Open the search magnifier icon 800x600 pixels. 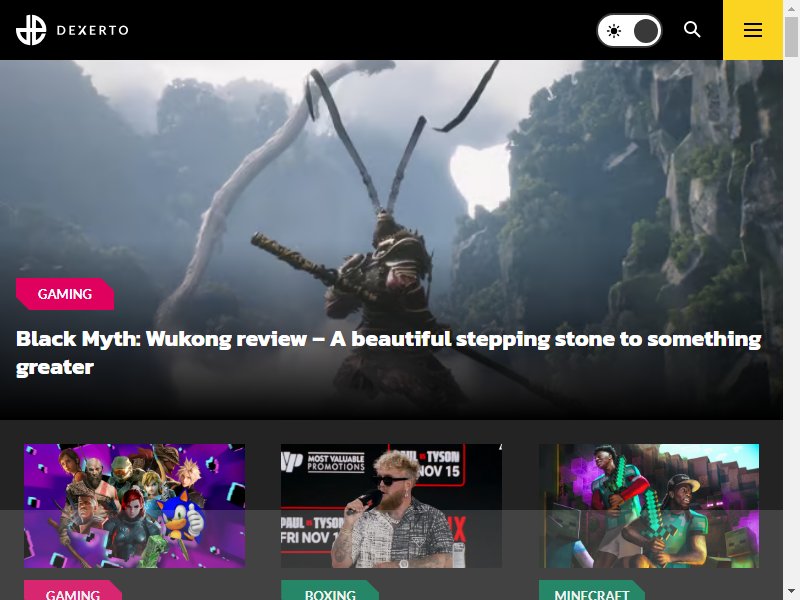[692, 30]
